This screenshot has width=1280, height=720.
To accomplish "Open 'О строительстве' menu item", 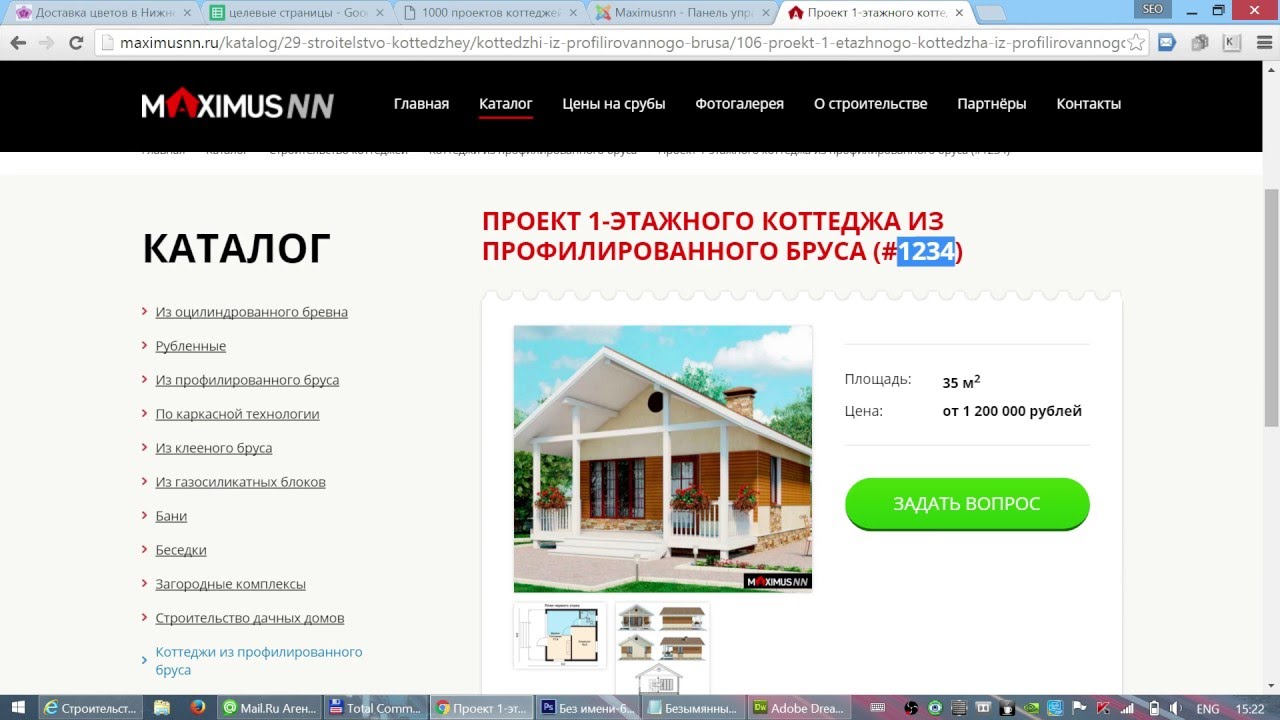I will (x=870, y=104).
